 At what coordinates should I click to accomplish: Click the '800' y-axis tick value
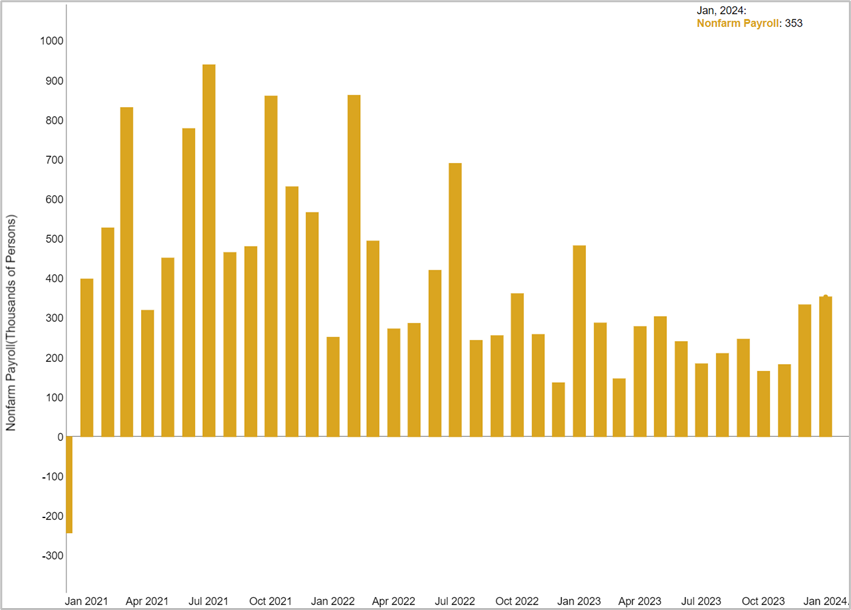[54, 120]
